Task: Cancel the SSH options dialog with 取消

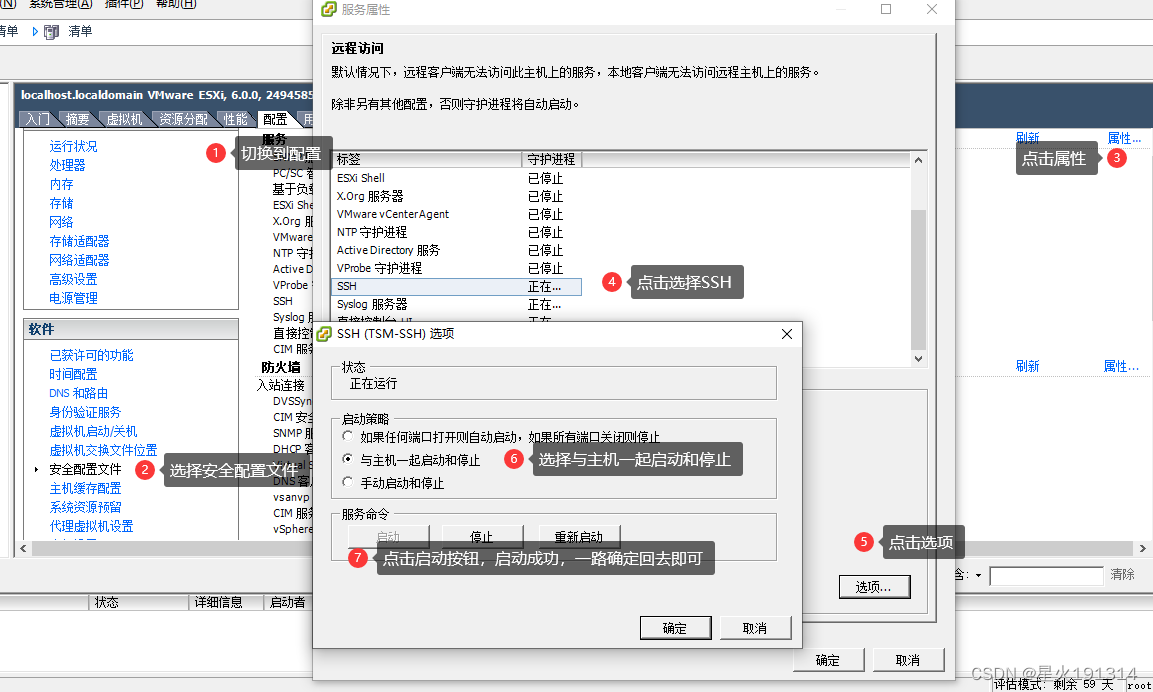Action: (x=755, y=628)
